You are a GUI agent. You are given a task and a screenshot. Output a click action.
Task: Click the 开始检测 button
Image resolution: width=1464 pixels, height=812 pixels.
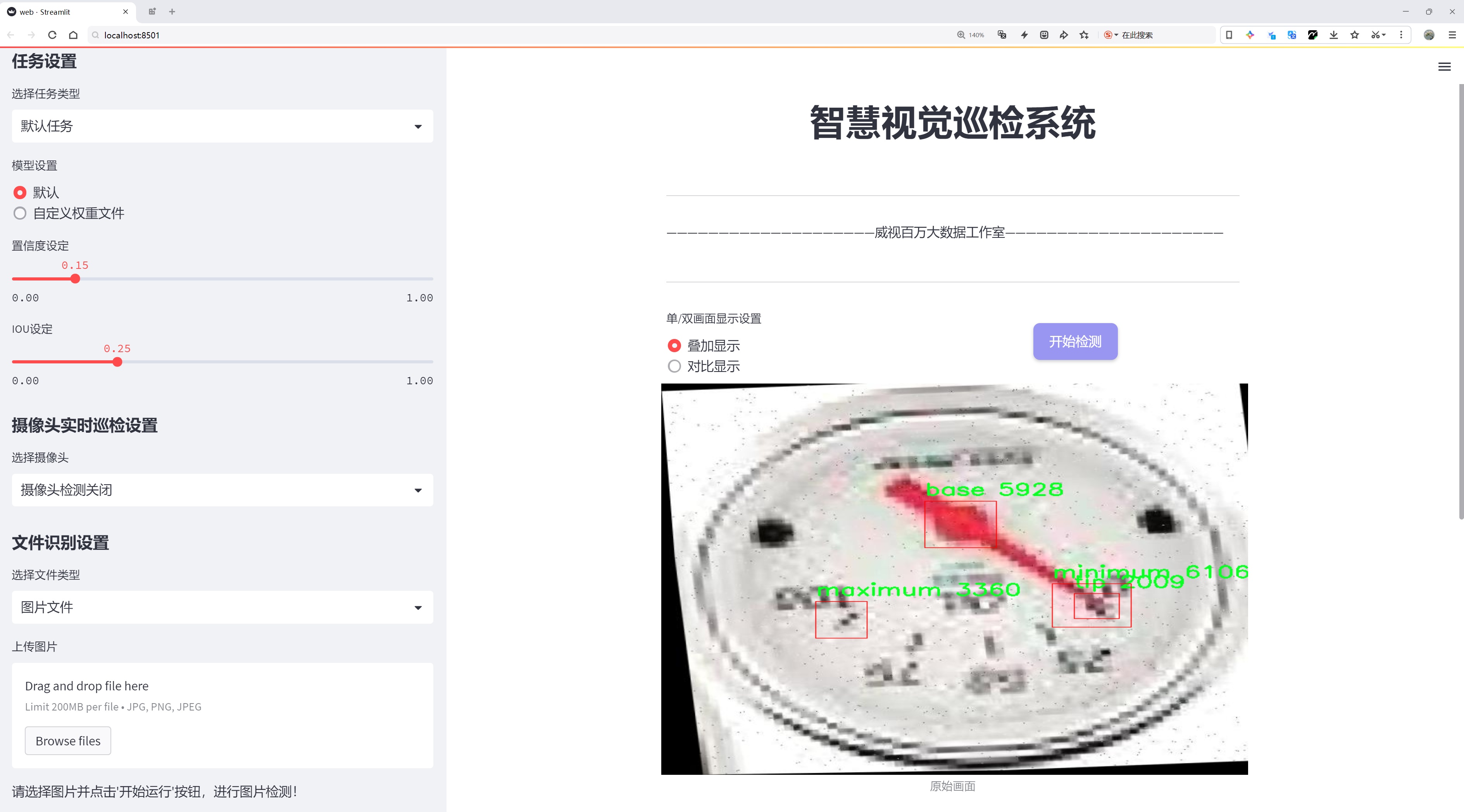coord(1075,341)
